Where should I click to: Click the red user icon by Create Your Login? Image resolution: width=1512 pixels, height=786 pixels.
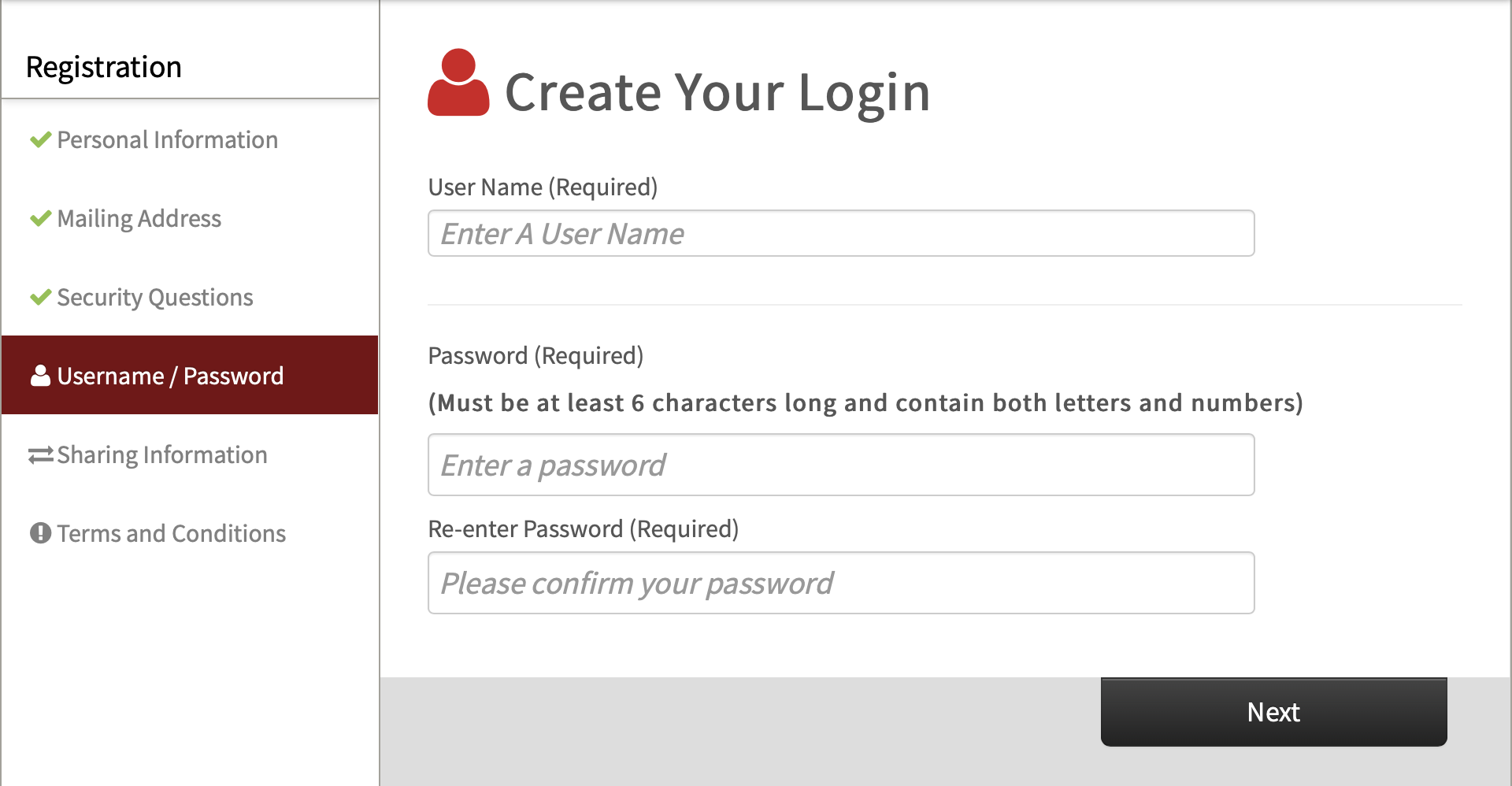point(458,83)
